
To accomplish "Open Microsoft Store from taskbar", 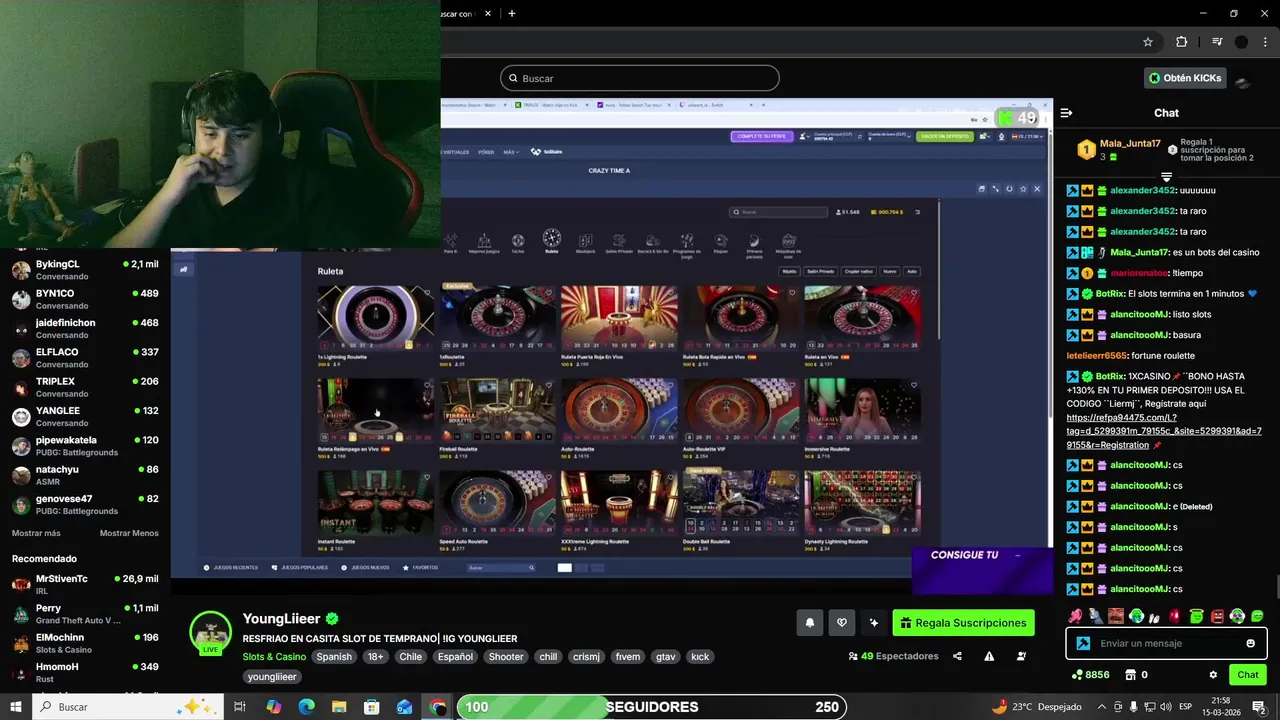I will [372, 707].
